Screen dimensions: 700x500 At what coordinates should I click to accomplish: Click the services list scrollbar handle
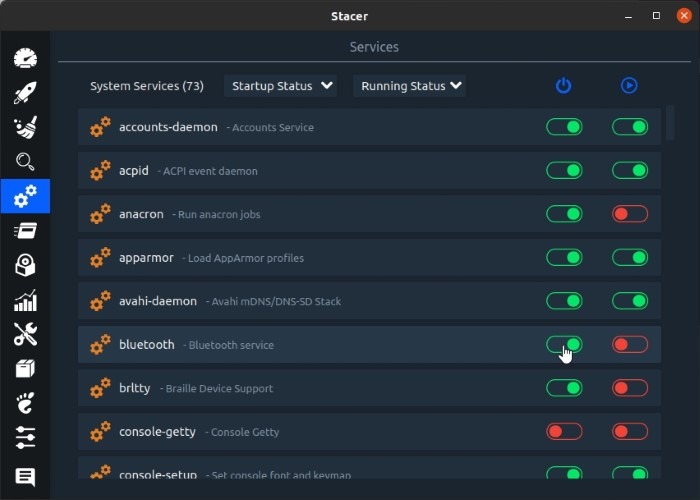tap(670, 123)
